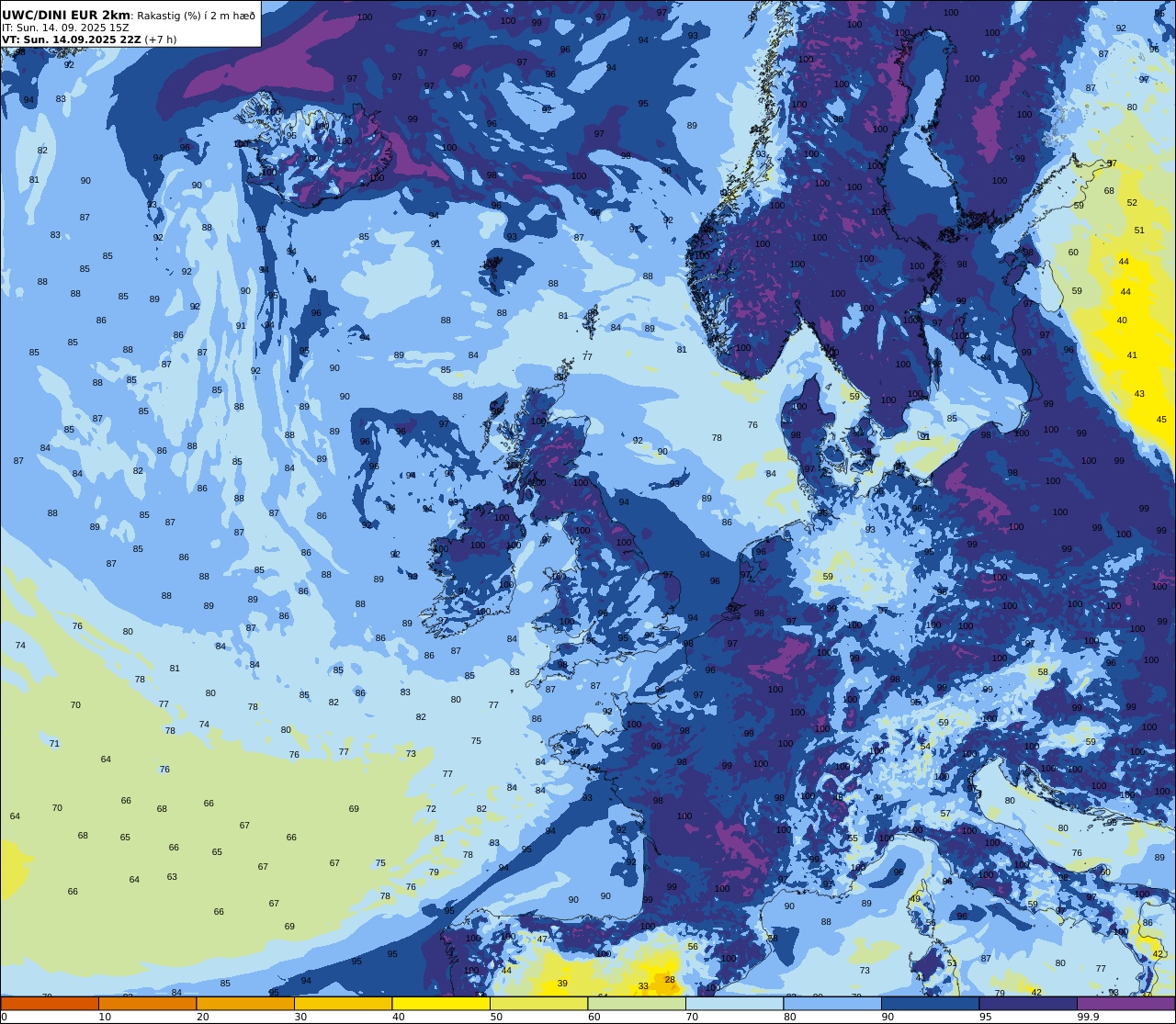The image size is (1176, 1024).
Task: Click the humidity value '54' on the map
Action: coord(925,747)
